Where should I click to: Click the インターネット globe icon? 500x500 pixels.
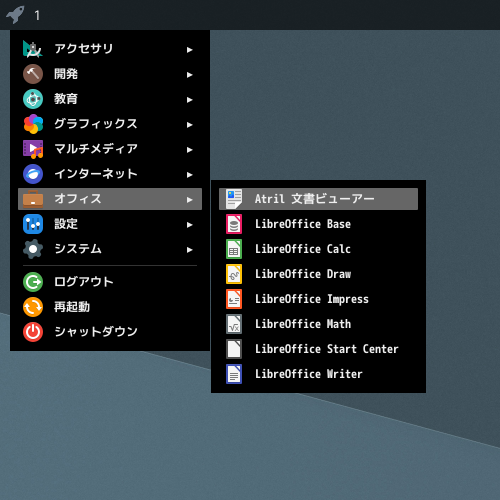(33, 174)
